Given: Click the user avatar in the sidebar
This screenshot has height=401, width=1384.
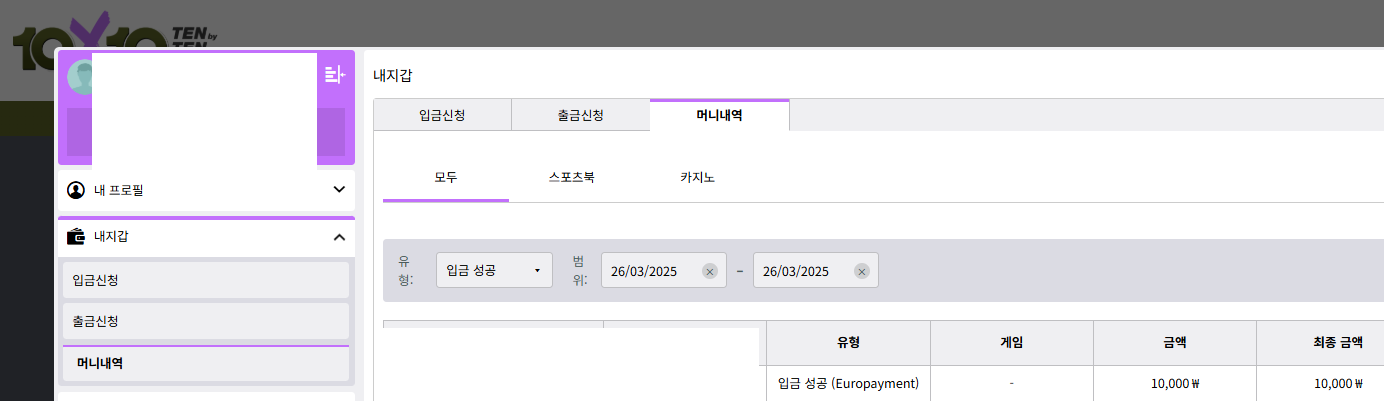Looking at the screenshot, I should point(78,78).
